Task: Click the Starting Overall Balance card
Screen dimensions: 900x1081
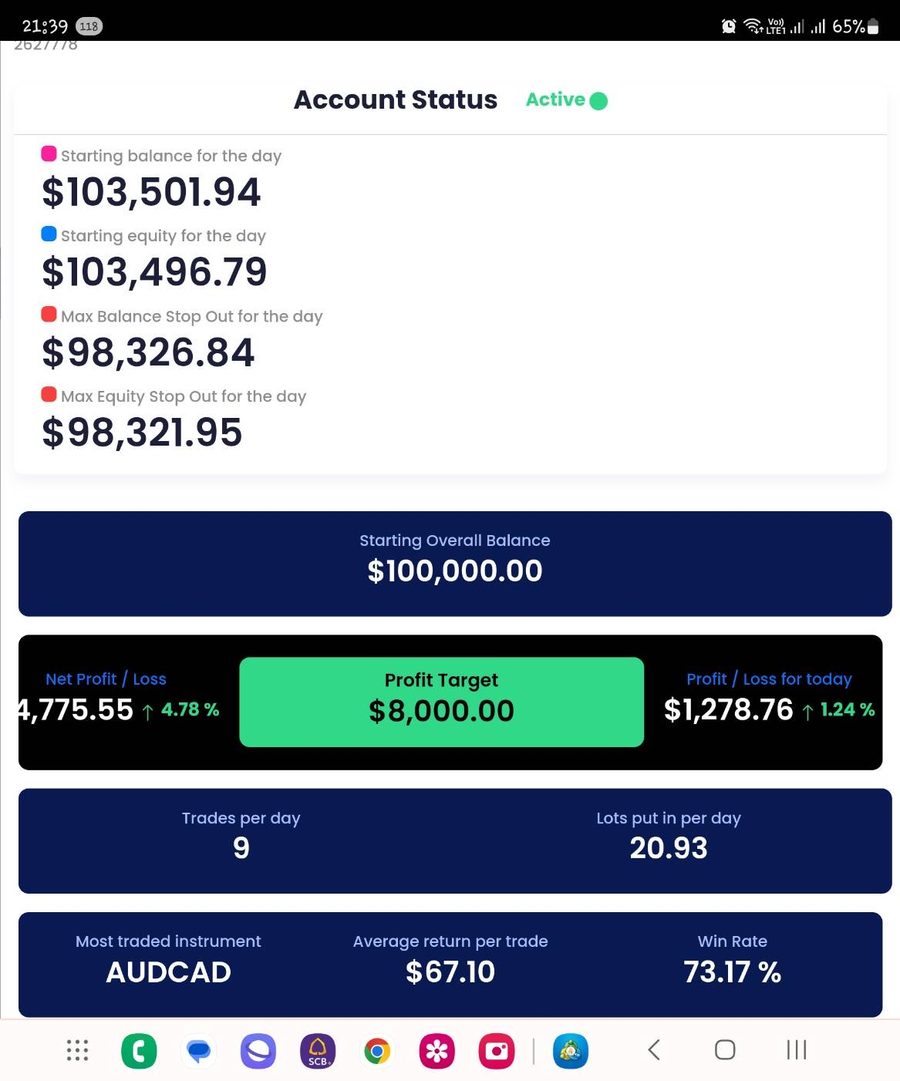Action: (x=455, y=564)
